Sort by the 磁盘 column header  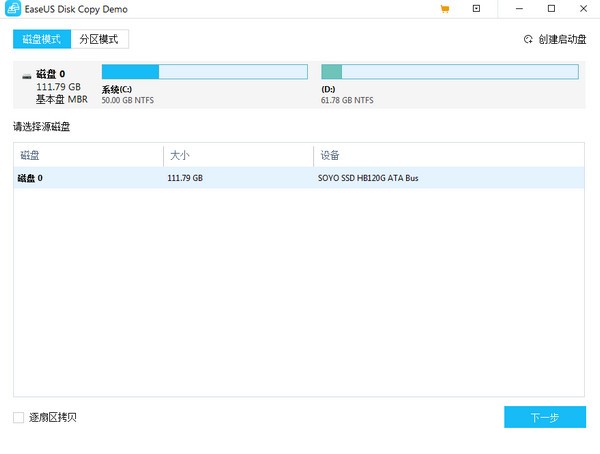[x=88, y=155]
